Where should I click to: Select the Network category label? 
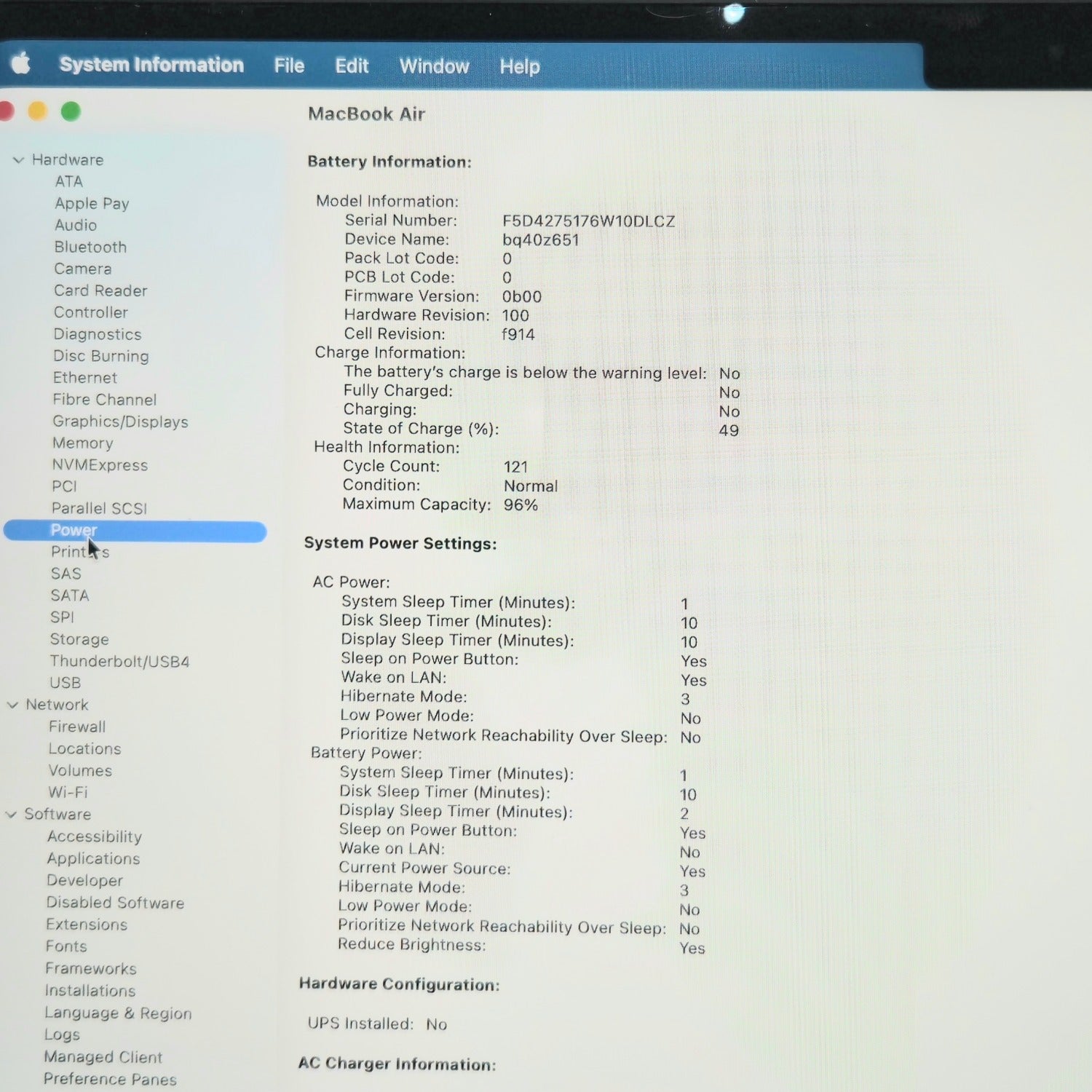click(x=57, y=705)
